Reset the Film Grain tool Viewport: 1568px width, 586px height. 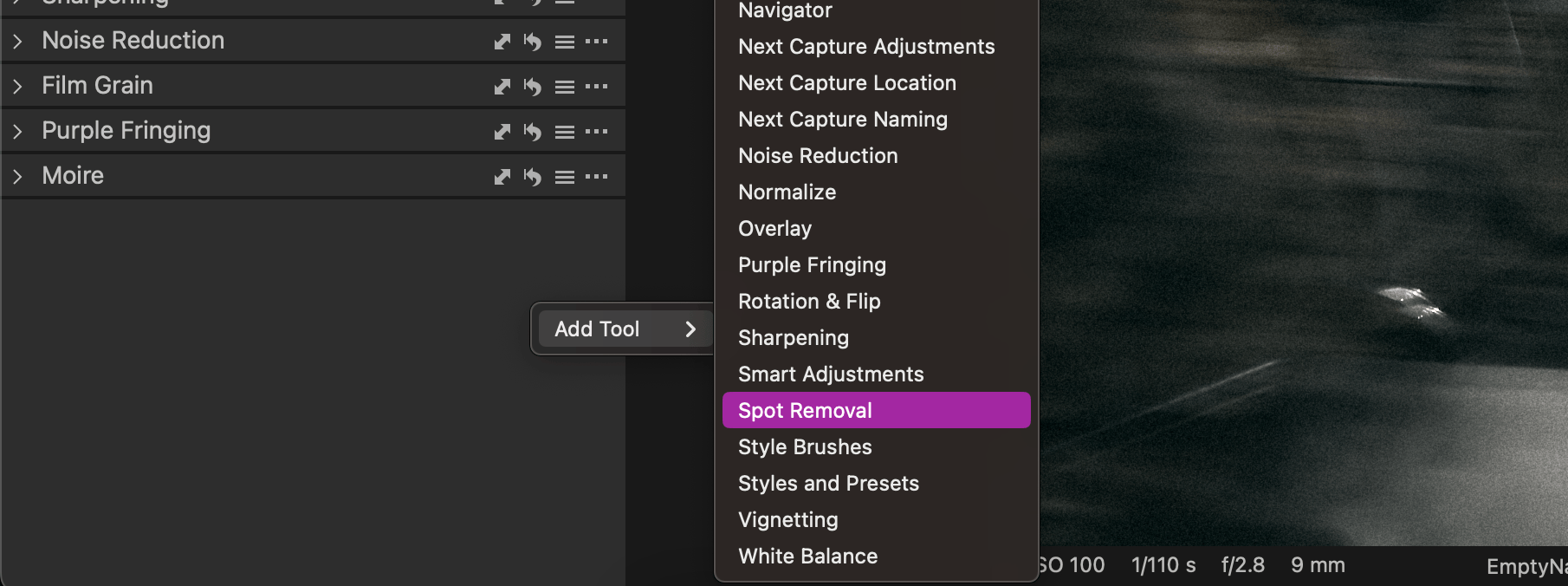point(532,87)
